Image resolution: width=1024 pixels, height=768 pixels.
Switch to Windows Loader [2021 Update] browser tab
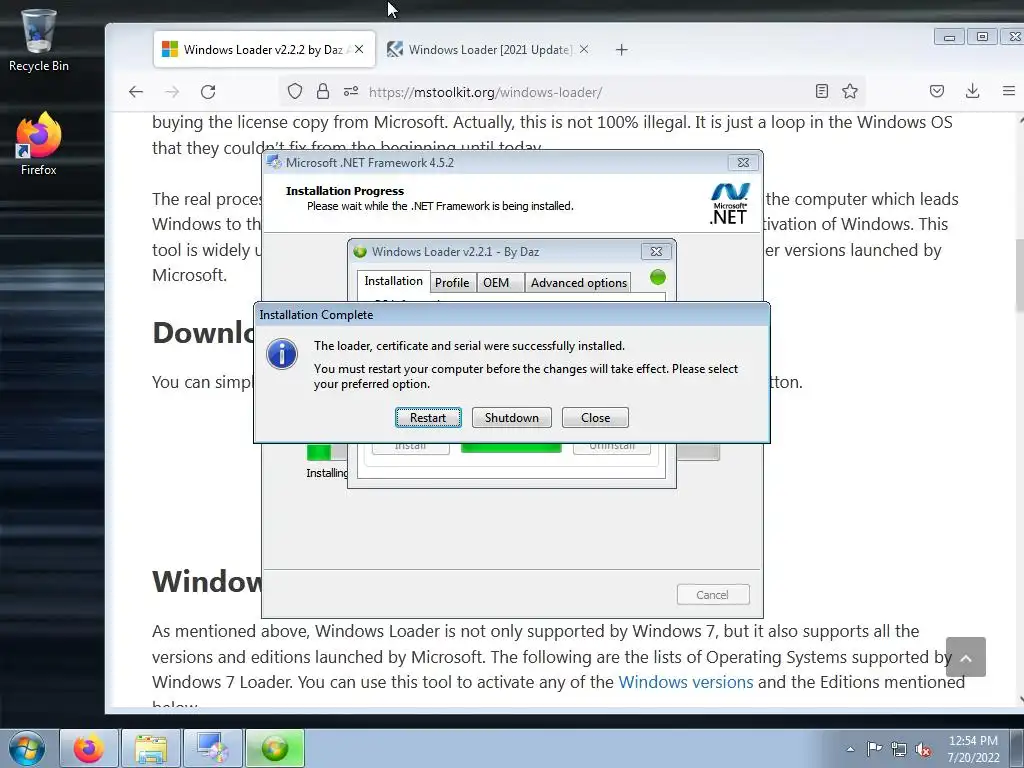pyautogui.click(x=489, y=50)
